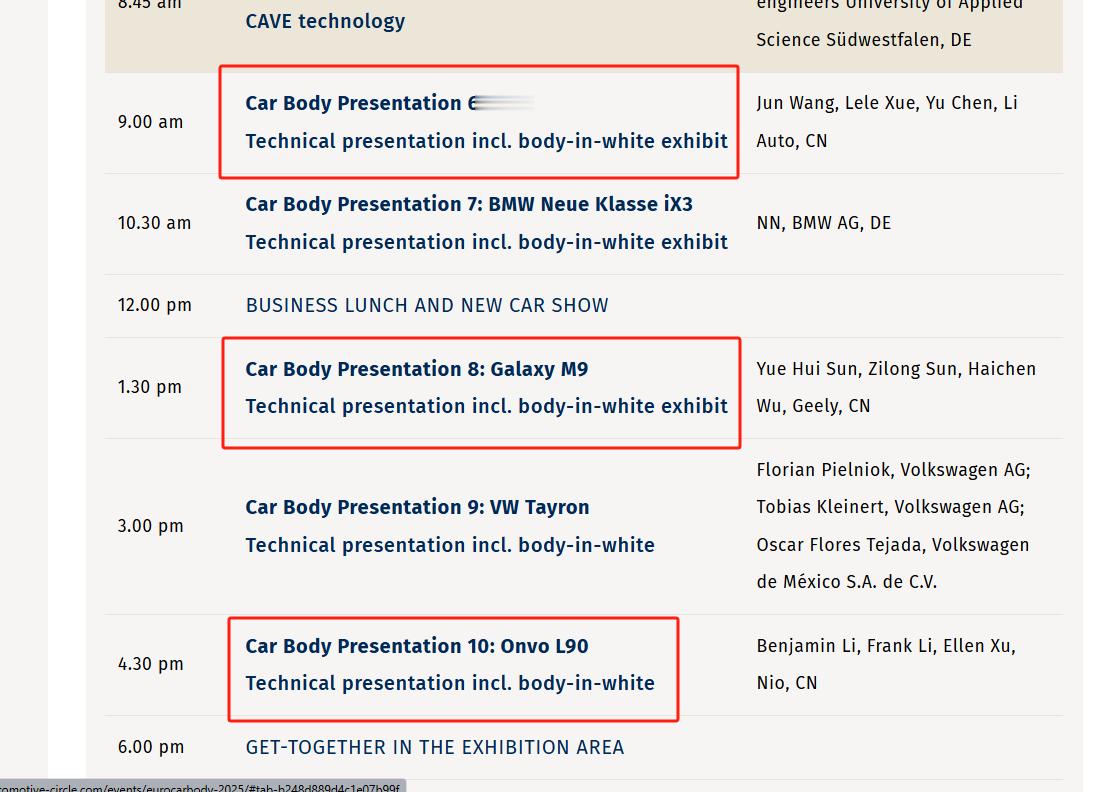Click the 9.00 am Technical presentation subtitle
Image resolution: width=1100 pixels, height=792 pixels.
tap(487, 141)
